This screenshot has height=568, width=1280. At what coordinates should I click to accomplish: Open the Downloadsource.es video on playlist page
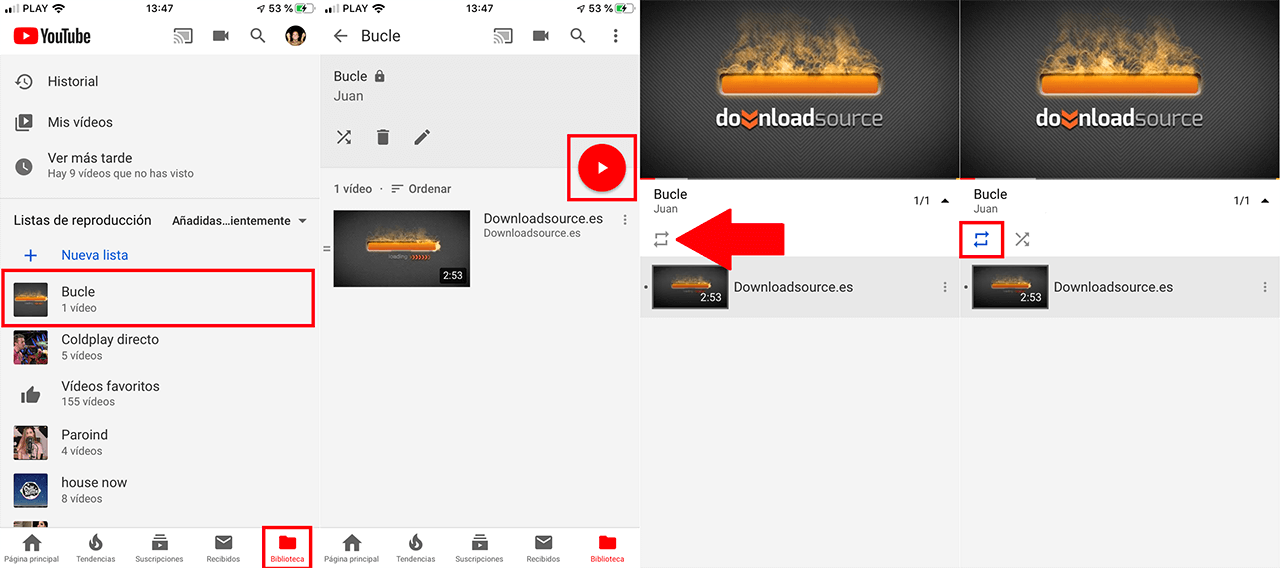pos(480,248)
